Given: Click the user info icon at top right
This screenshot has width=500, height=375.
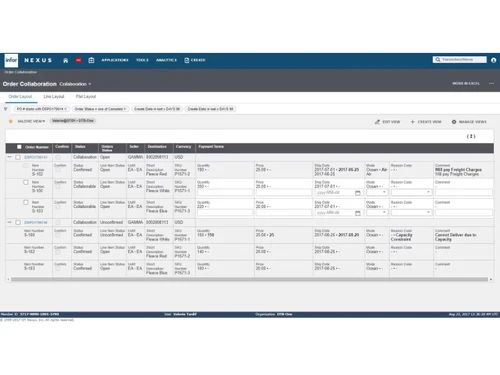Looking at the screenshot, I should tap(494, 60).
